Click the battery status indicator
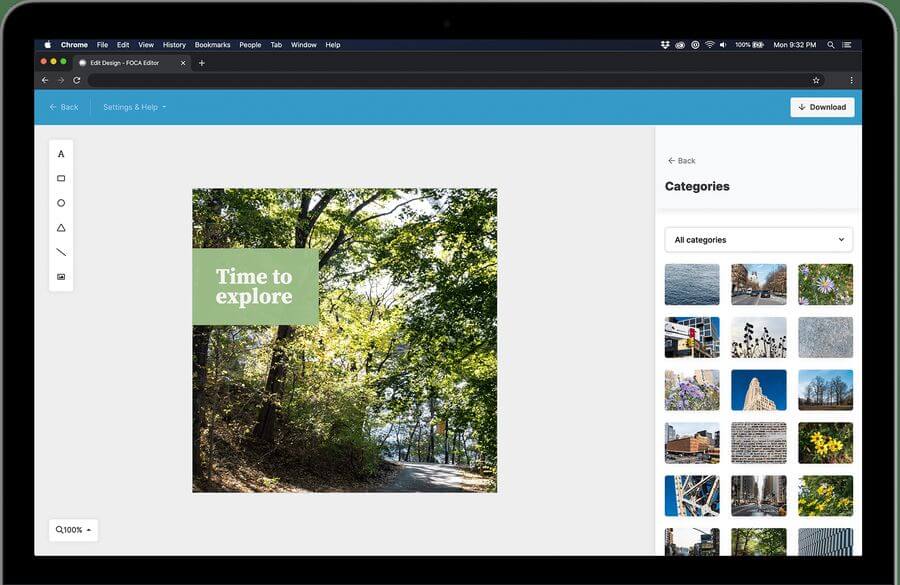 pyautogui.click(x=749, y=45)
